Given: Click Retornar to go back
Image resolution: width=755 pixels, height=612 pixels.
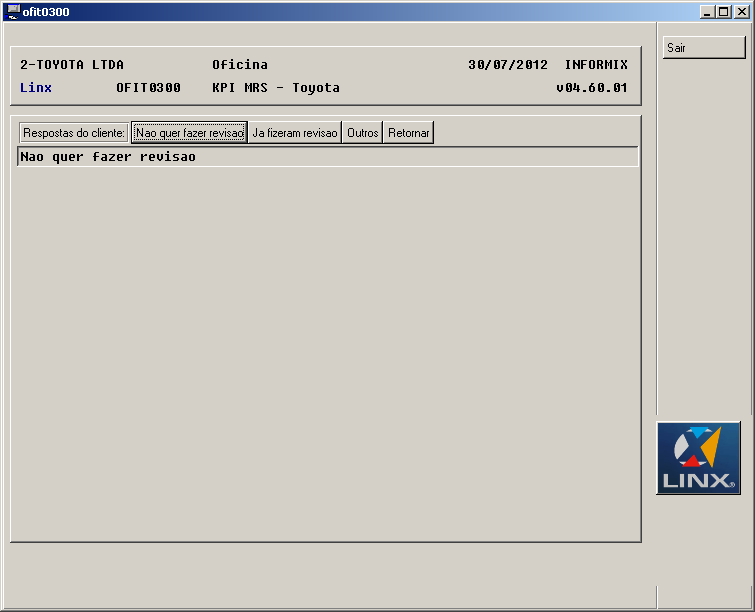Looking at the screenshot, I should coord(408,132).
